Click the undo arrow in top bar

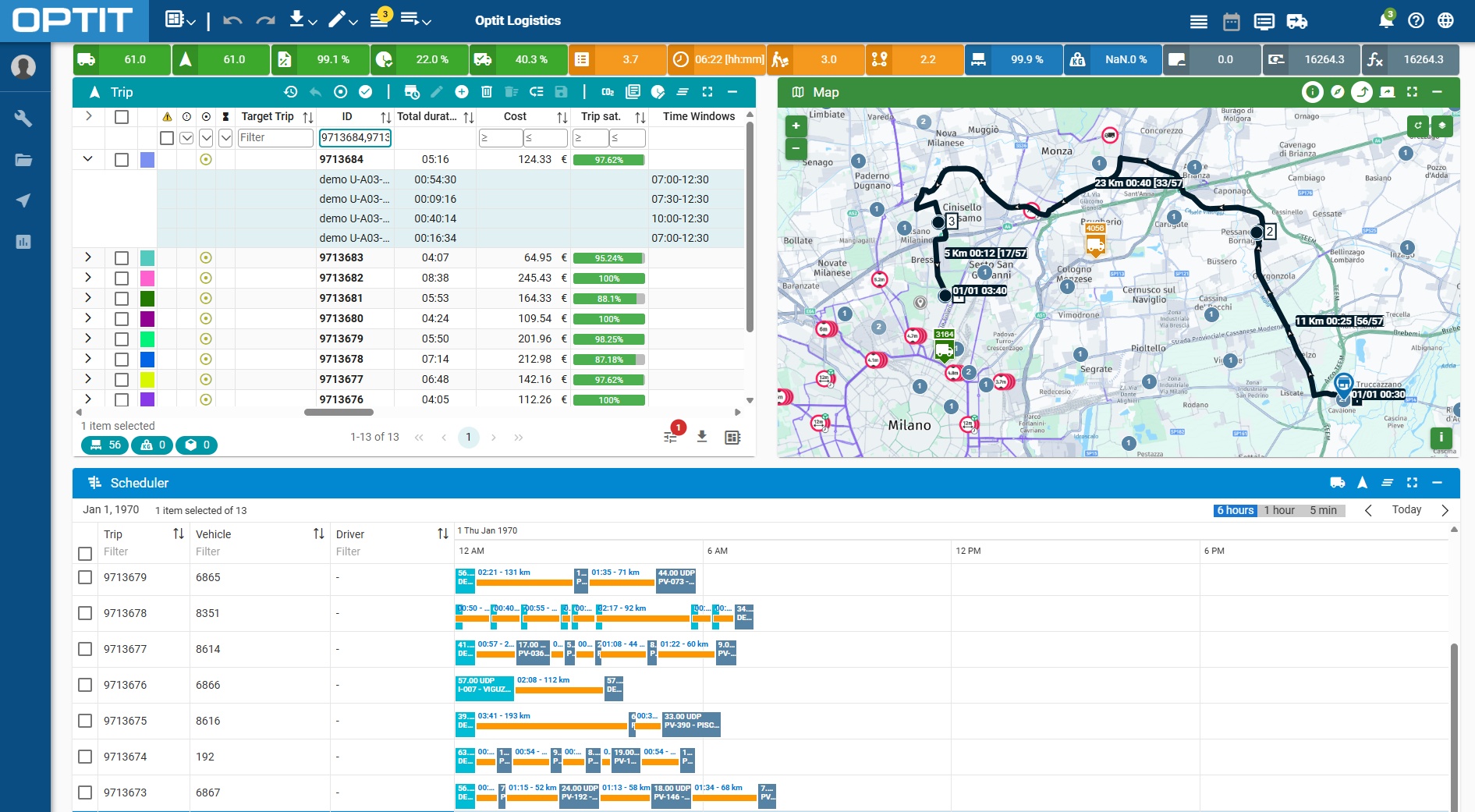pyautogui.click(x=232, y=20)
